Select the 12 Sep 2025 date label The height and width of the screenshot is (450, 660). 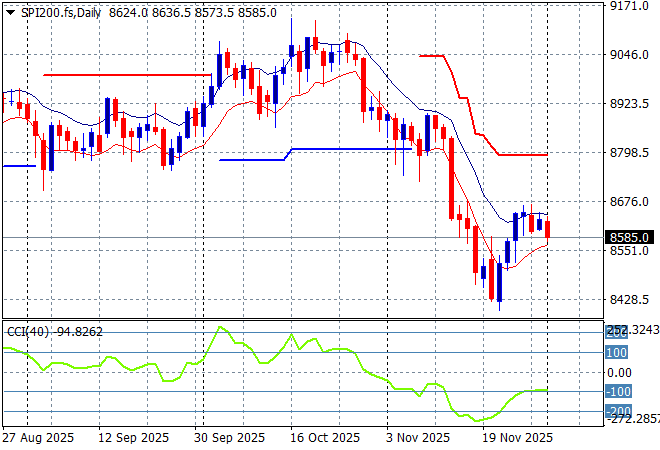[x=133, y=438]
